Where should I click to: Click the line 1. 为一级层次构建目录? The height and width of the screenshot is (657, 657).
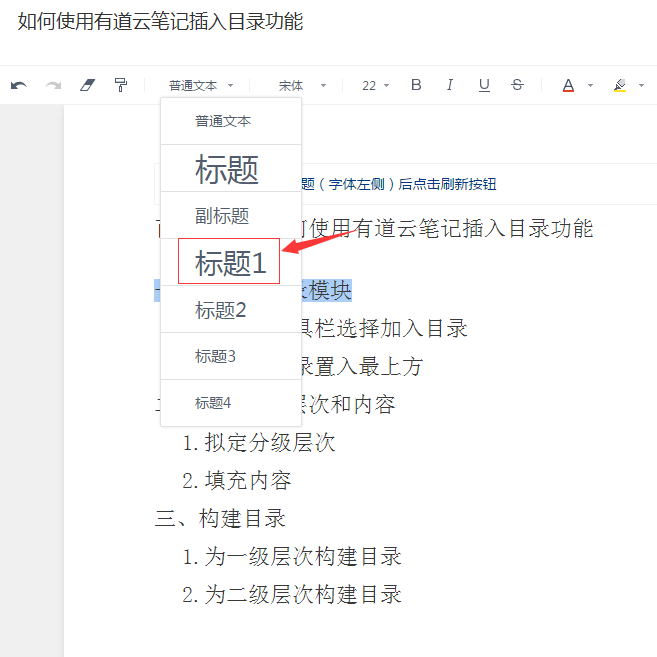[292, 556]
